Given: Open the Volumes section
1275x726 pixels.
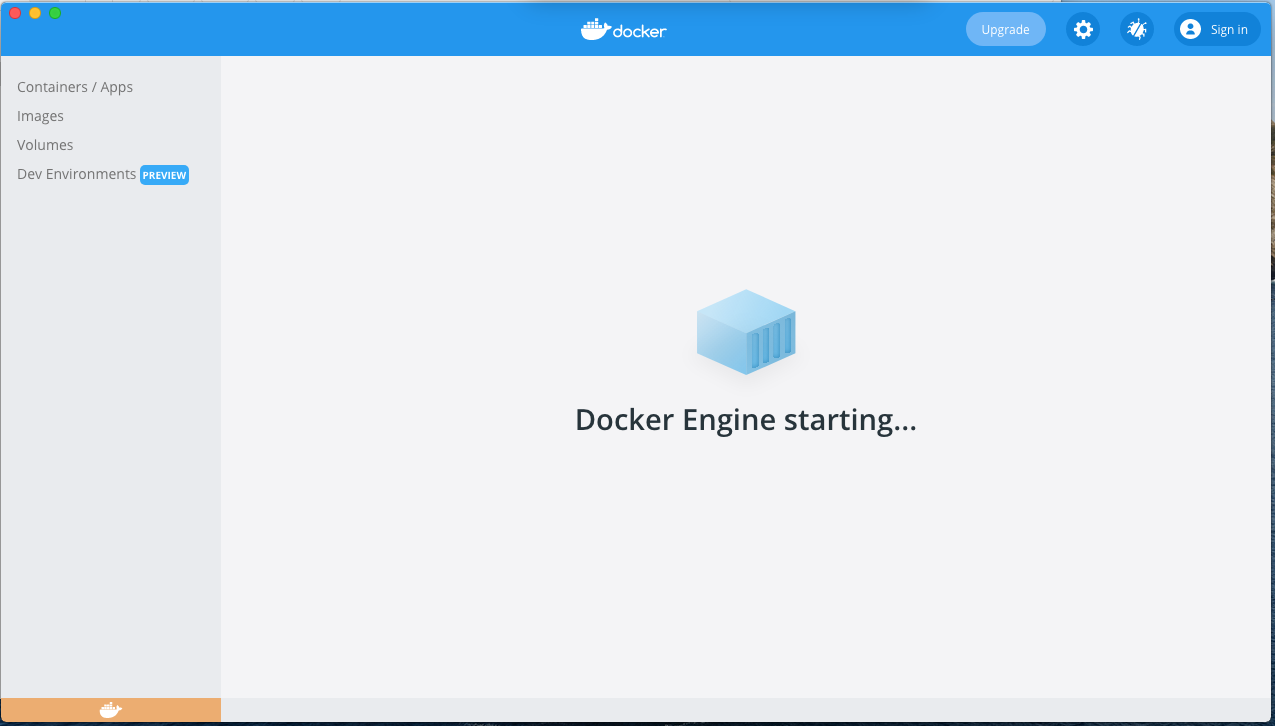Looking at the screenshot, I should coord(45,145).
